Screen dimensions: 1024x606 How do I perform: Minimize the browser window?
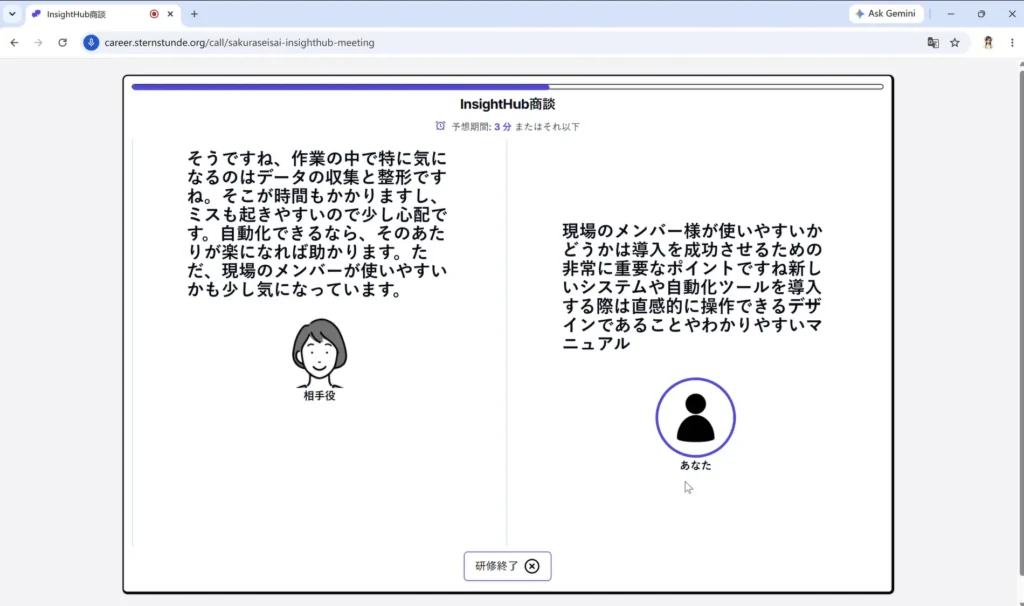(951, 14)
